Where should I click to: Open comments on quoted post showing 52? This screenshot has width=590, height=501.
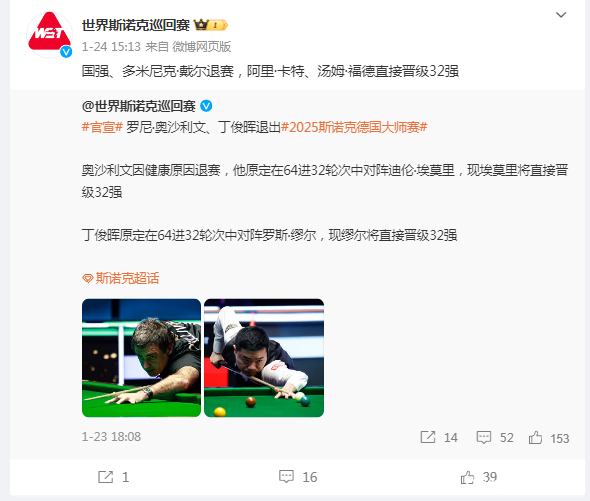pyautogui.click(x=495, y=437)
